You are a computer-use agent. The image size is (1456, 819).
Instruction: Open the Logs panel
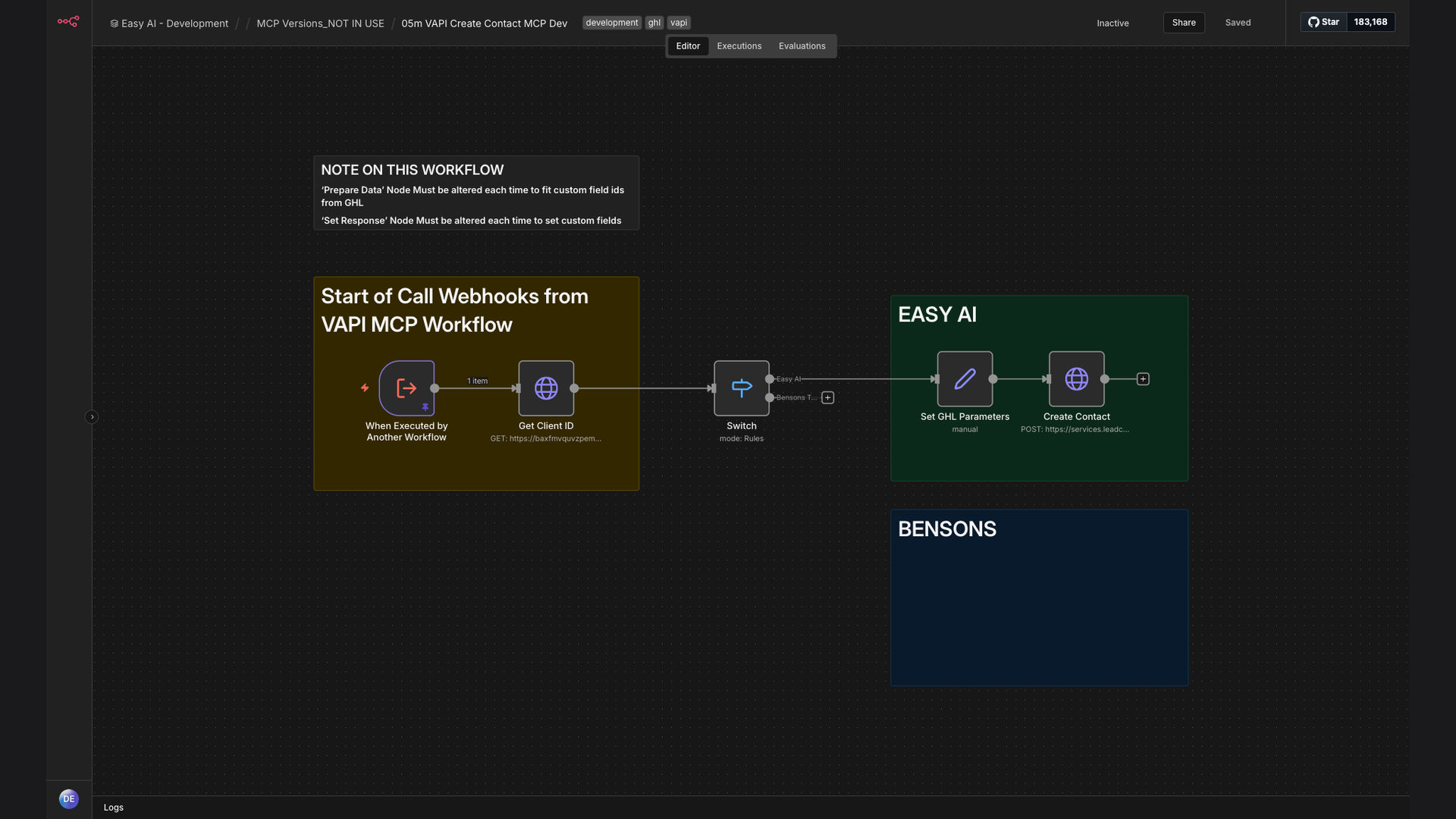[x=114, y=808]
